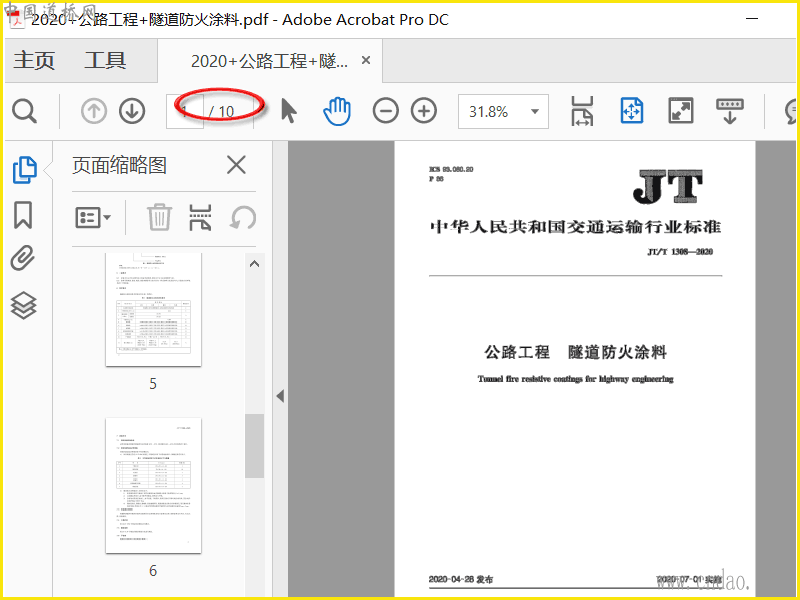Select the 2020+公路工程+隧… document tab

[269, 61]
